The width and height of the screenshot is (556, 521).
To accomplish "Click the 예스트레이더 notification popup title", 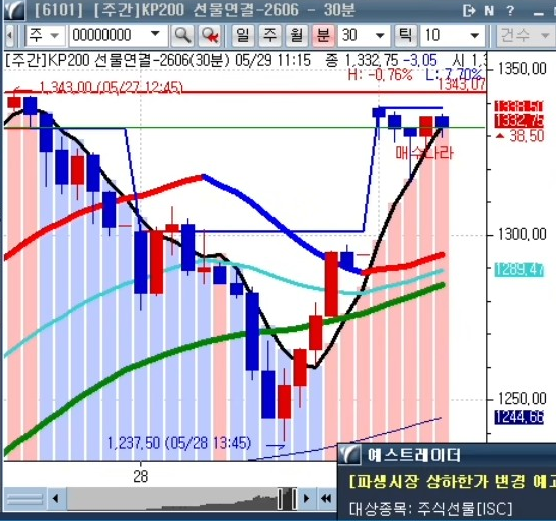I will point(414,455).
